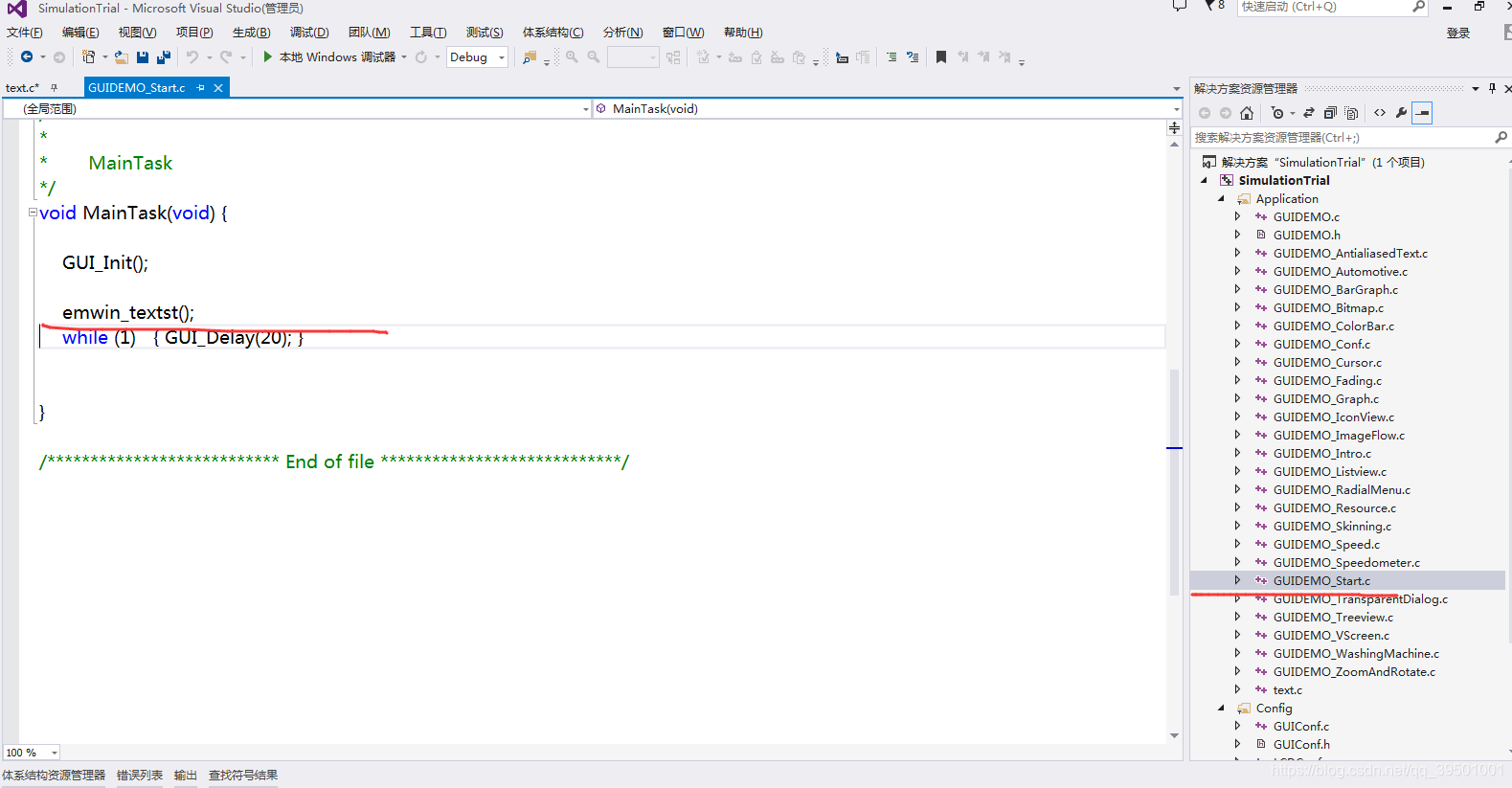Click Collapse All icon in Solution Explorer
The height and width of the screenshot is (788, 1512).
point(1330,113)
